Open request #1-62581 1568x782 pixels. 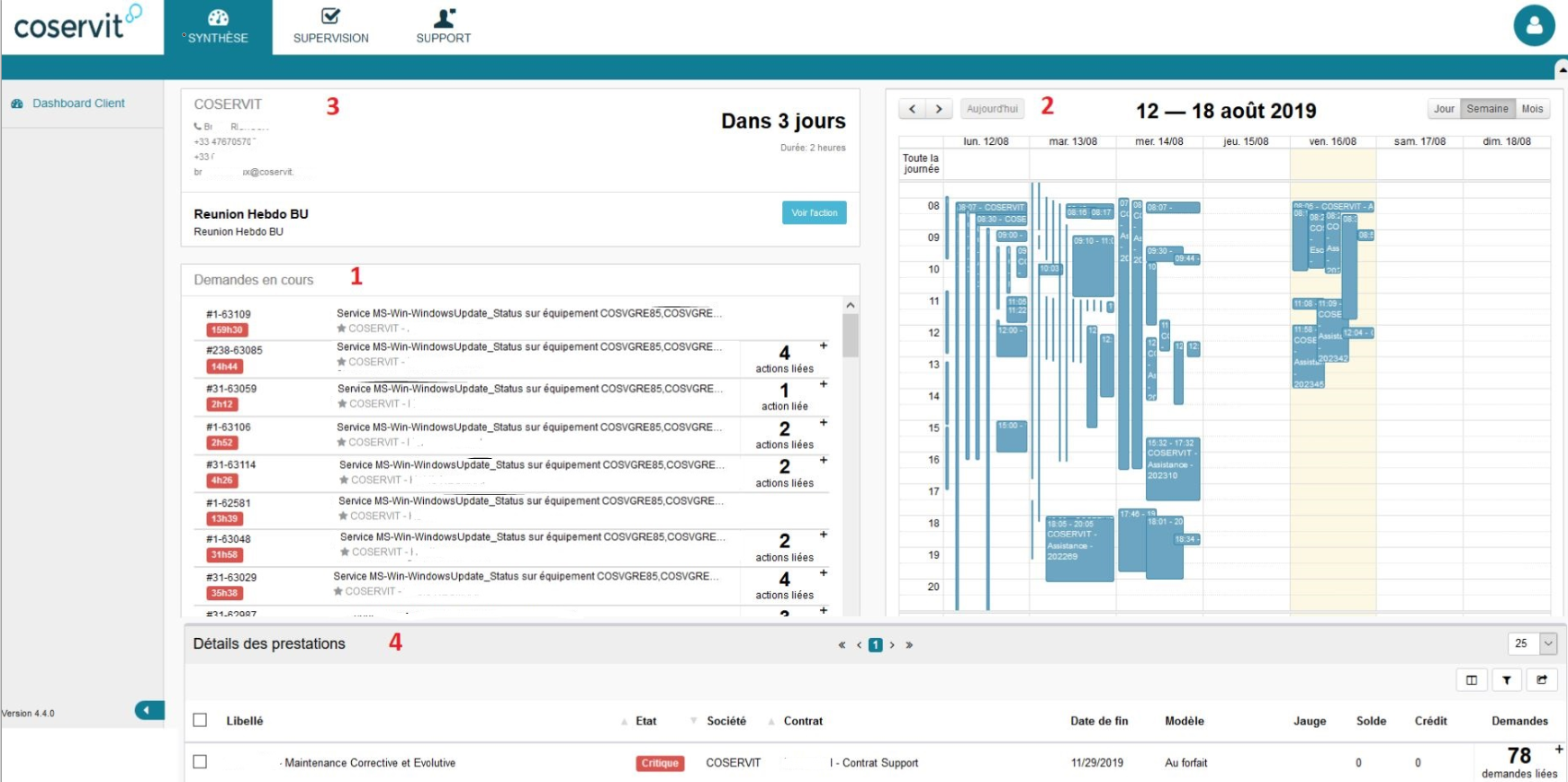(229, 503)
